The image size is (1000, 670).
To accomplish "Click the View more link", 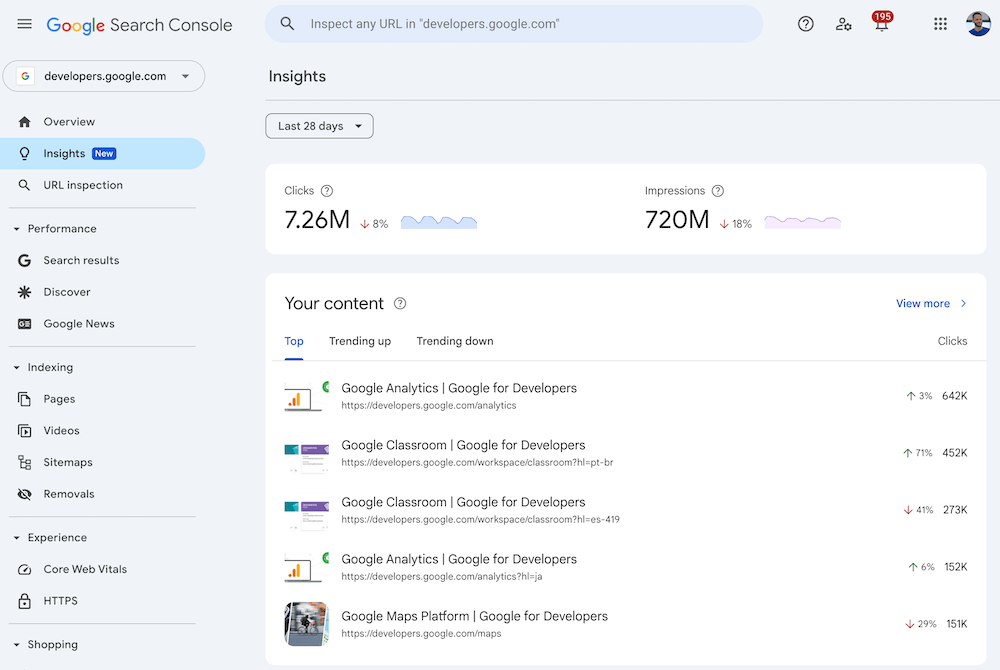I will pyautogui.click(x=931, y=303).
